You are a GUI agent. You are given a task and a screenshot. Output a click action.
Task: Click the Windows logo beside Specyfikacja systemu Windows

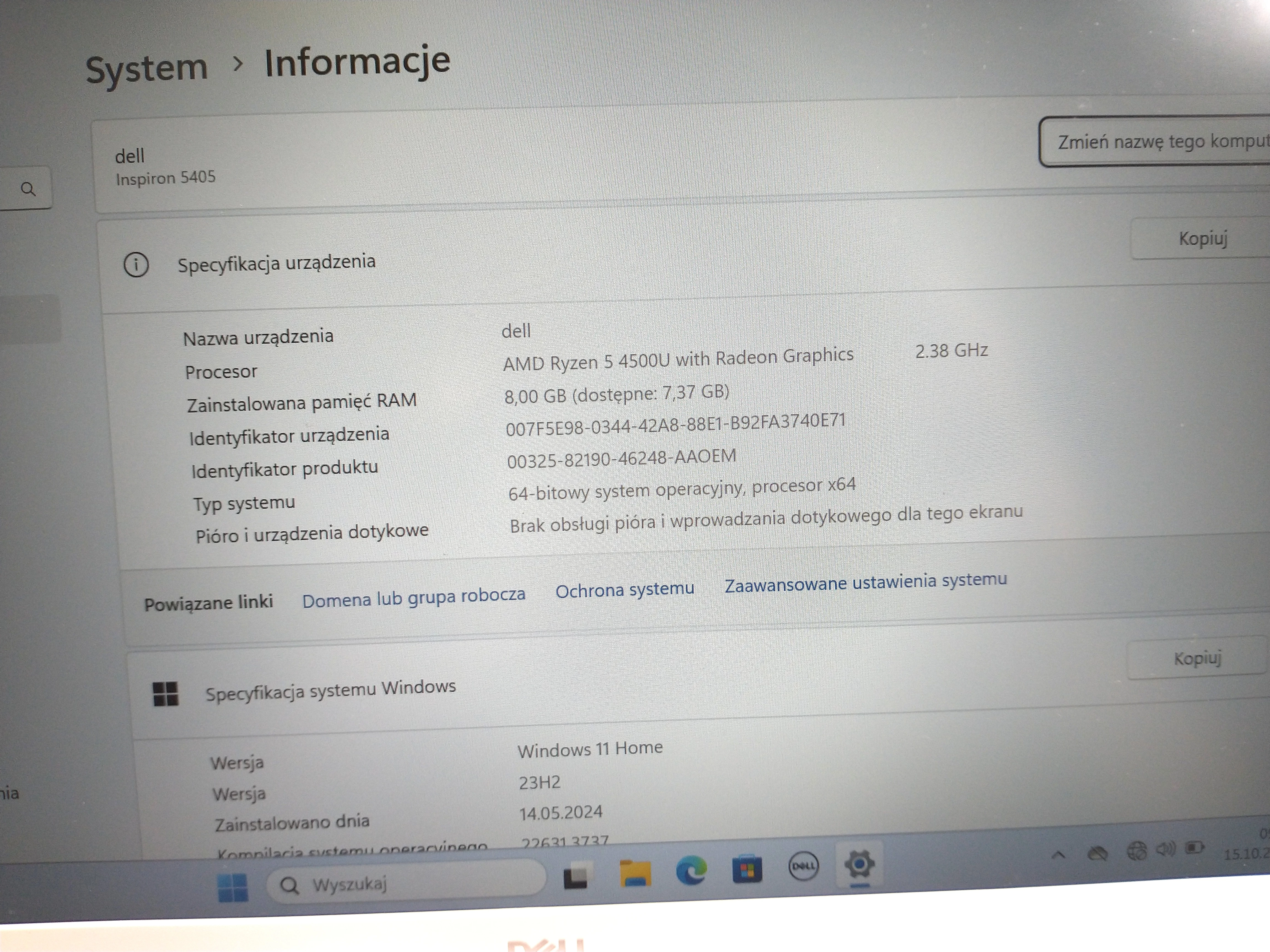[166, 694]
